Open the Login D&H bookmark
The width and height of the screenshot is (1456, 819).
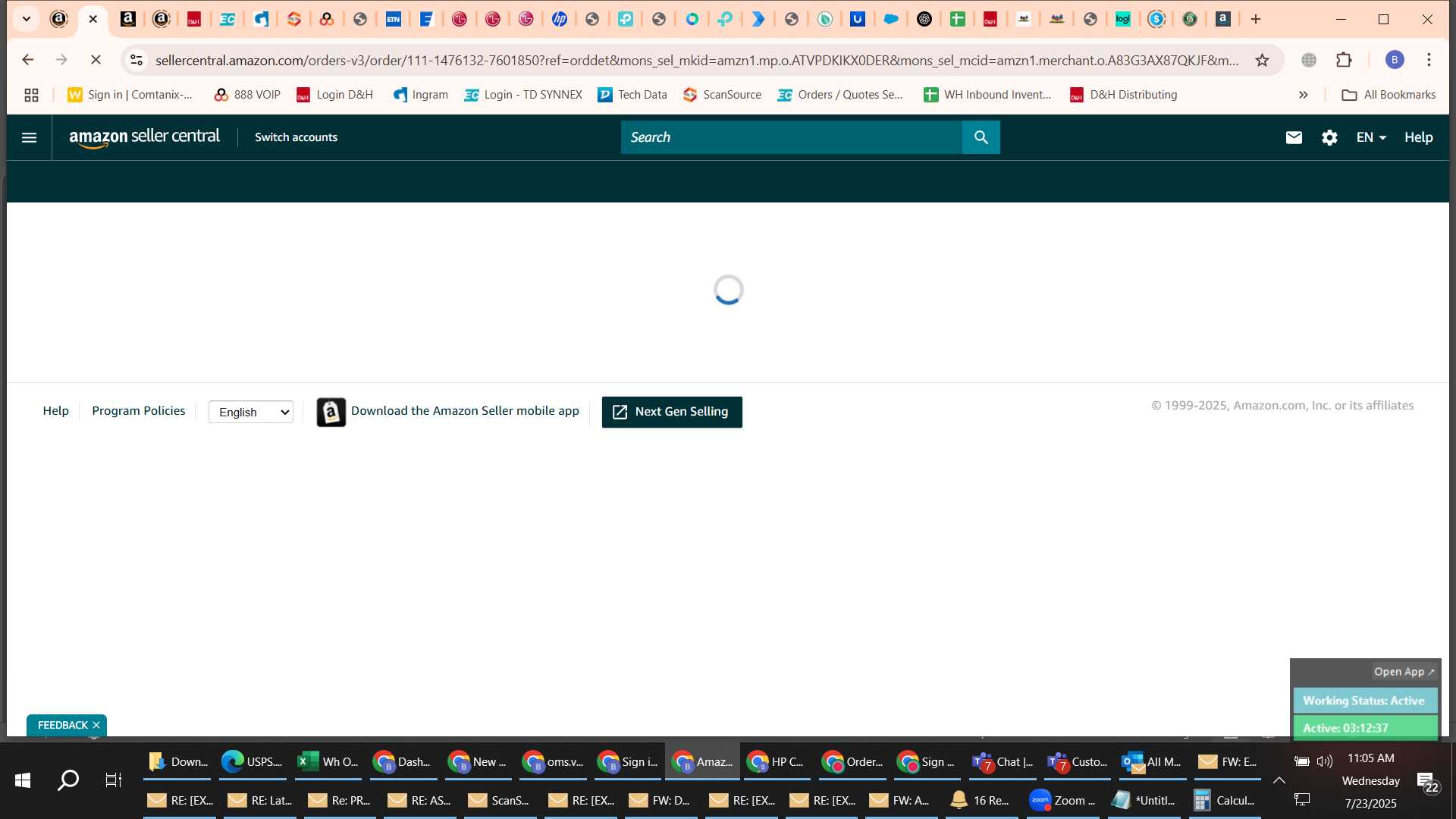(334, 95)
